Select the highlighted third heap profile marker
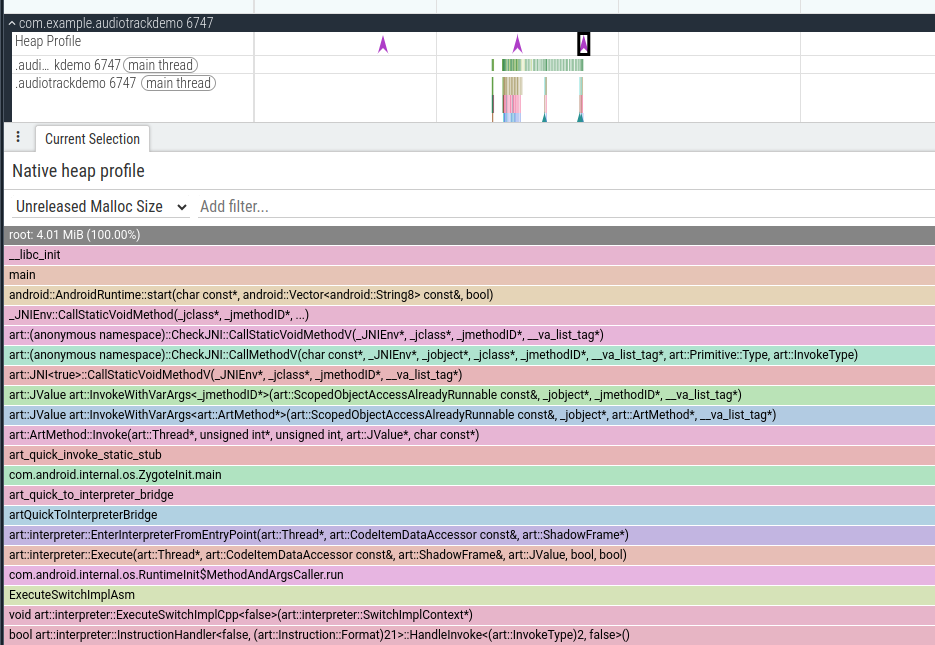This screenshot has width=935, height=645. [584, 44]
